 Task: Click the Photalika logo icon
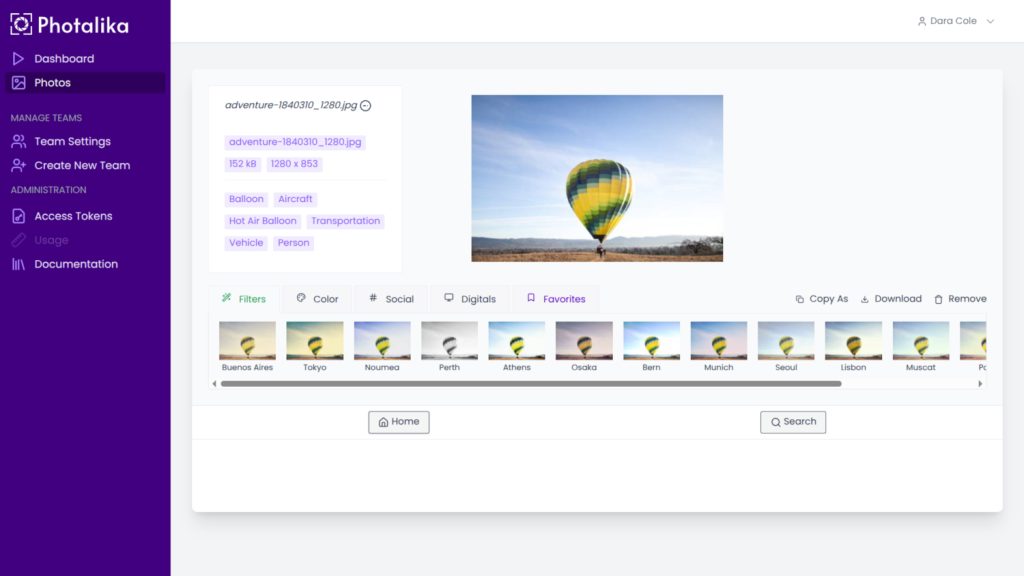pyautogui.click(x=21, y=24)
